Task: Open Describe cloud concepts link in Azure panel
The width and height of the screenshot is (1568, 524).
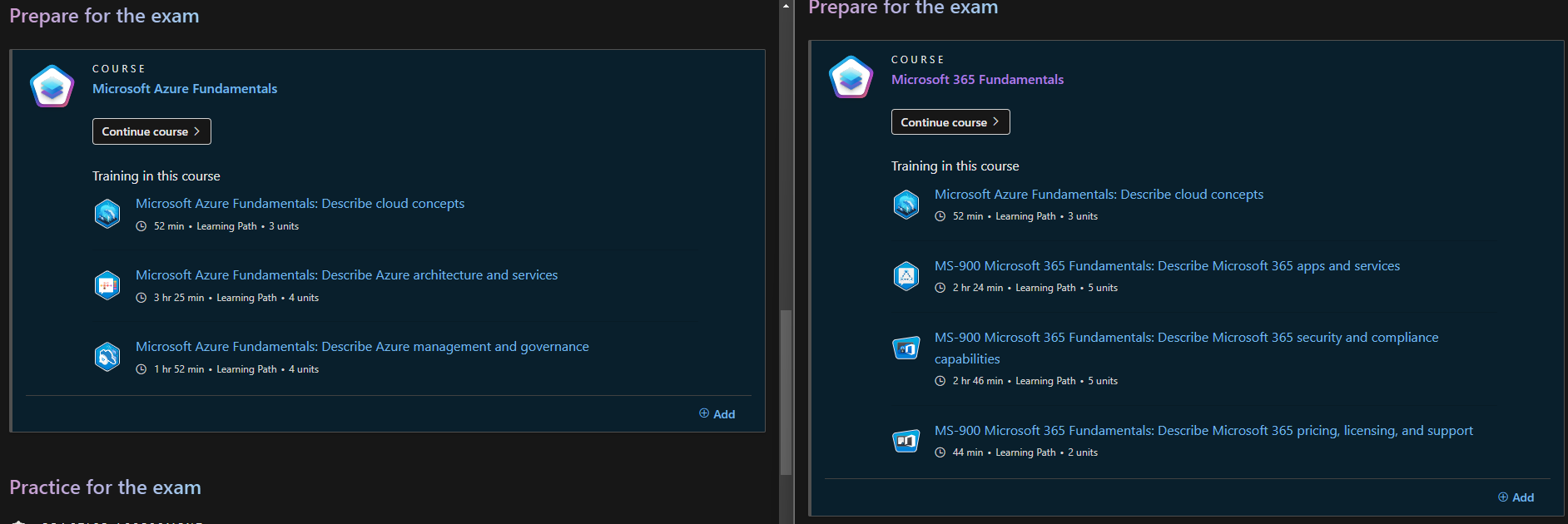Action: [x=300, y=204]
